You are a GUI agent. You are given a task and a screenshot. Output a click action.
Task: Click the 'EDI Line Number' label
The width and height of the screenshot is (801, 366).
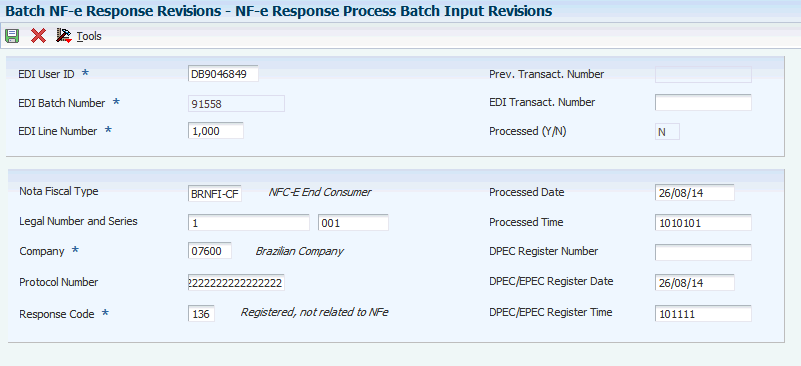(x=57, y=131)
